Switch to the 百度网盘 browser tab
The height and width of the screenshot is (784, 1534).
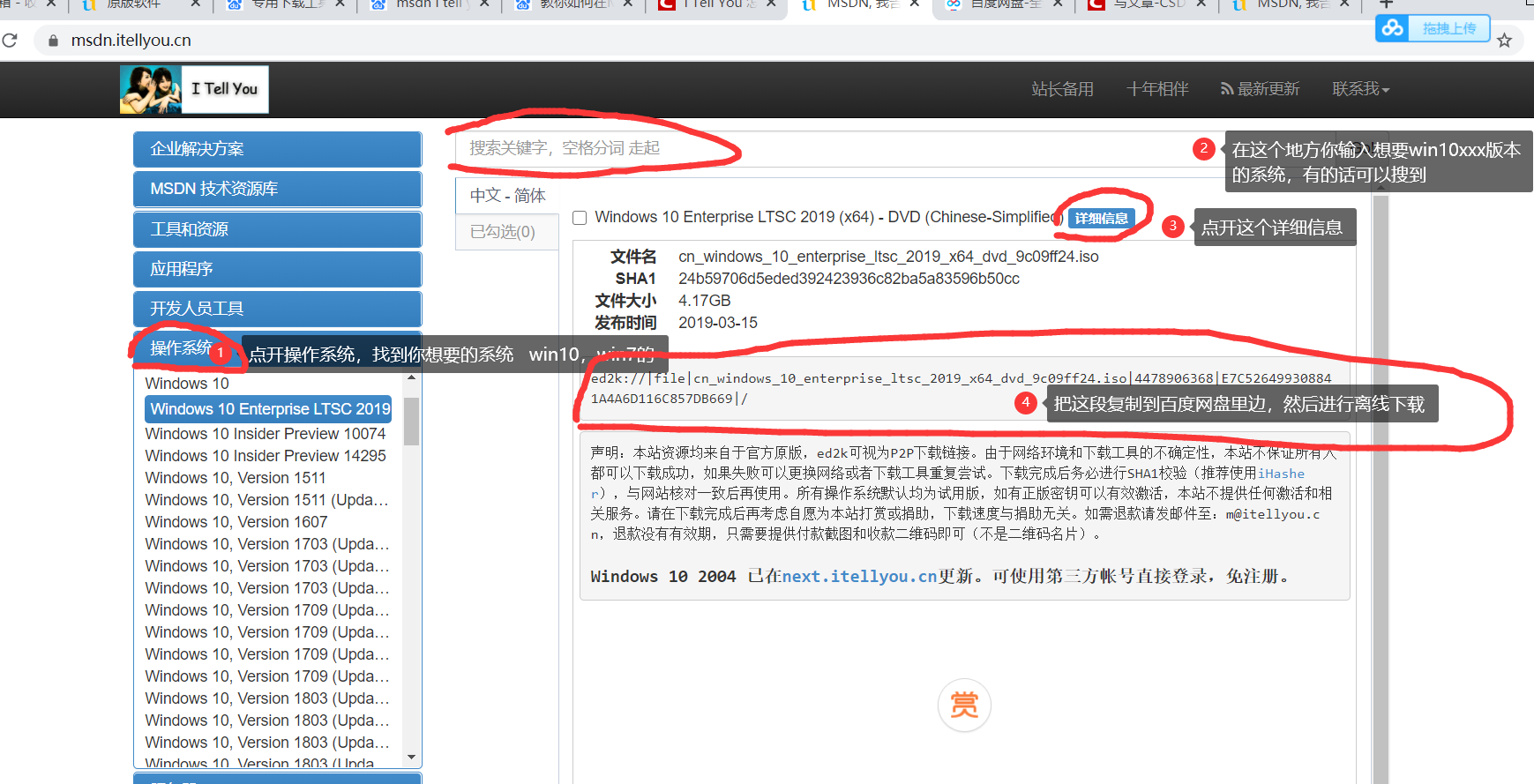[x=1006, y=4]
